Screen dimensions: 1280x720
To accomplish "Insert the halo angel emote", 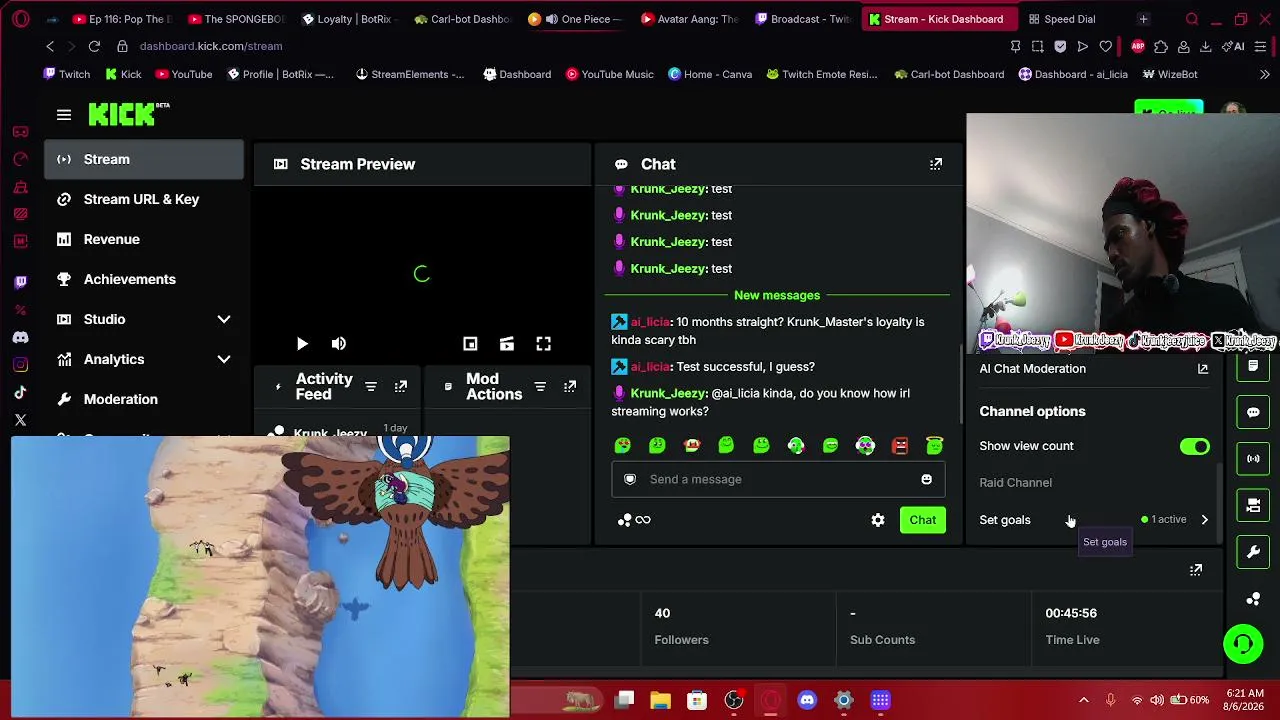I will (x=934, y=445).
